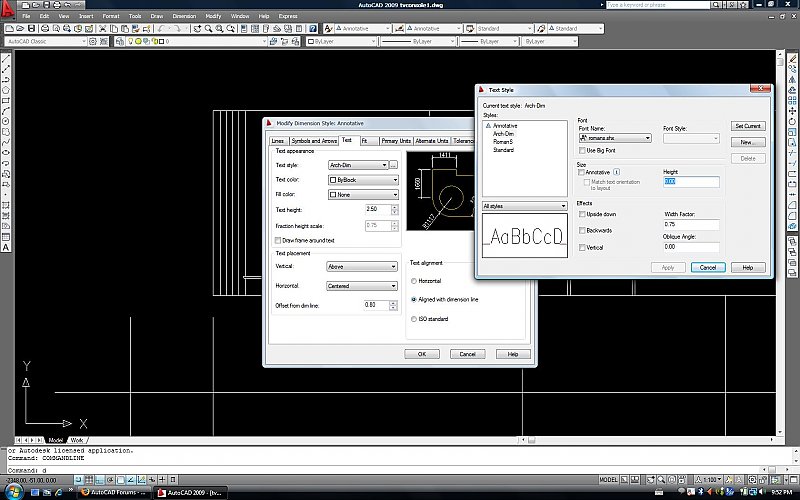800x500 pixels.
Task: Click the Pan Realtime icon
Action: pos(197,29)
